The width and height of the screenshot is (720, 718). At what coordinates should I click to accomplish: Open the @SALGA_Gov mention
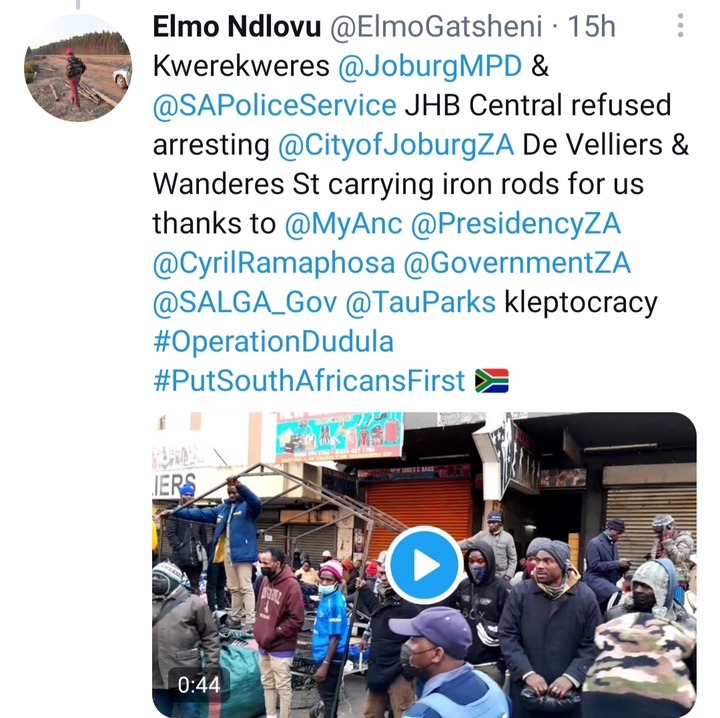245,303
